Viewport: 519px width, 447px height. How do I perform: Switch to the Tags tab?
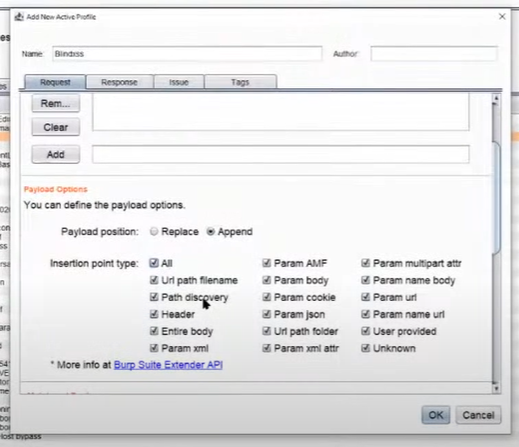(x=240, y=82)
